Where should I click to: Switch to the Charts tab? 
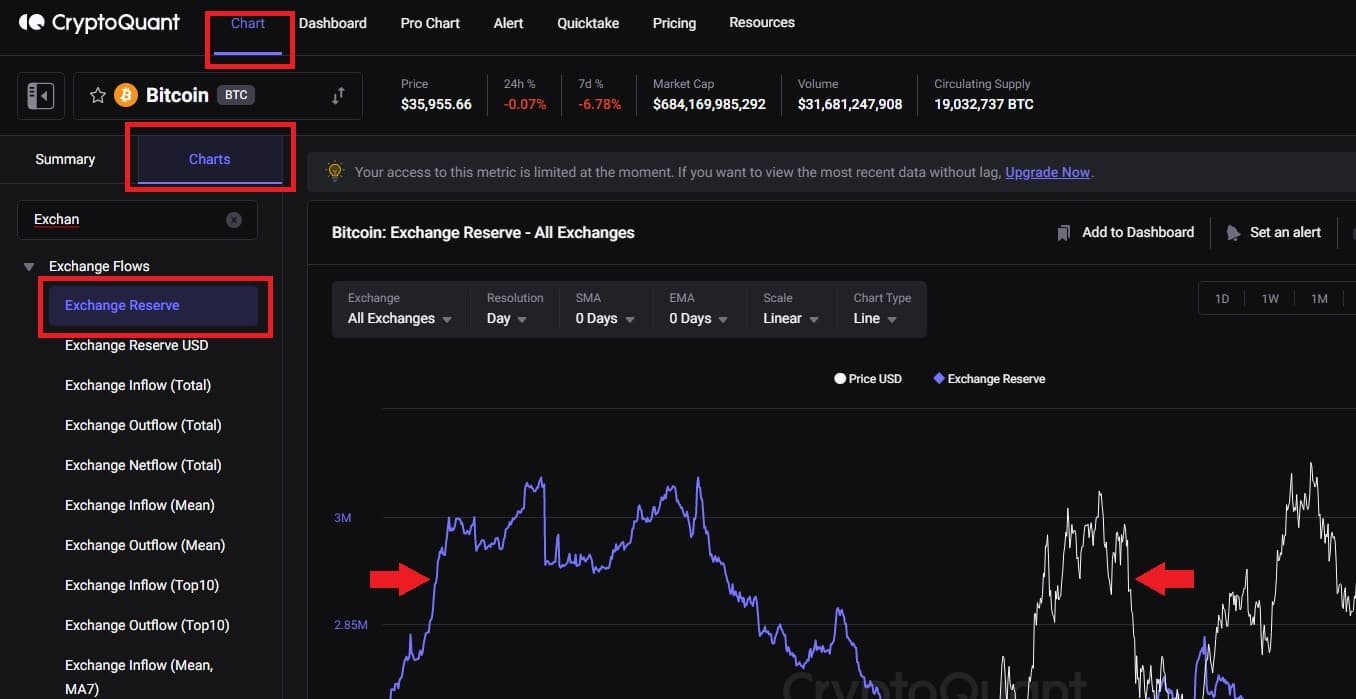209,159
